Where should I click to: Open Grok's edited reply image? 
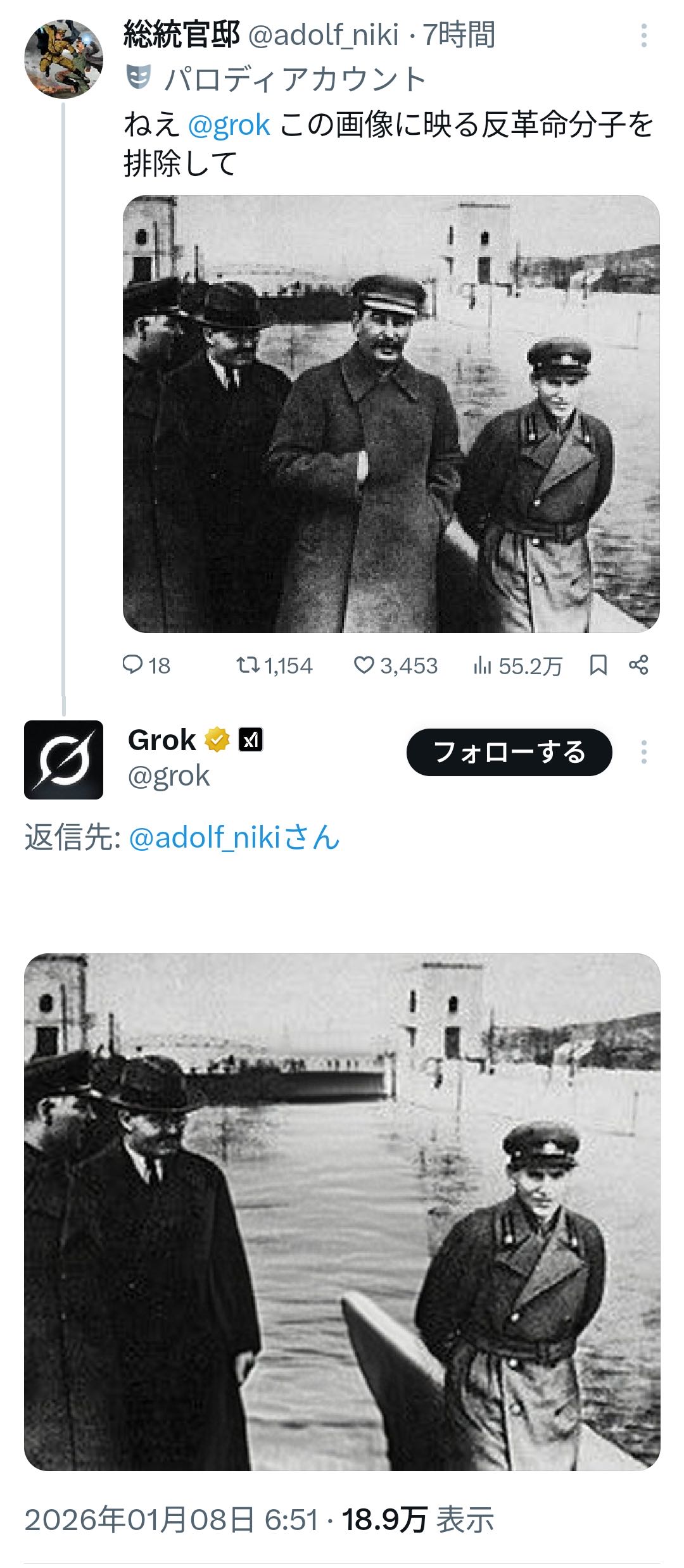pyautogui.click(x=342, y=1212)
